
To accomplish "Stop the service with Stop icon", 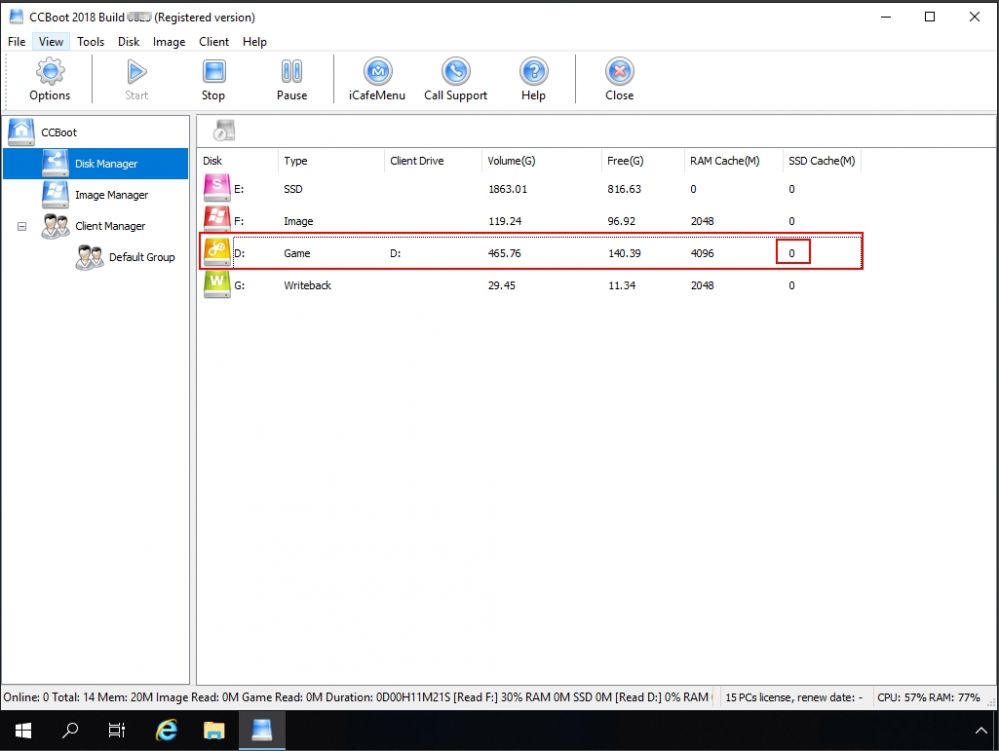I will [x=213, y=71].
